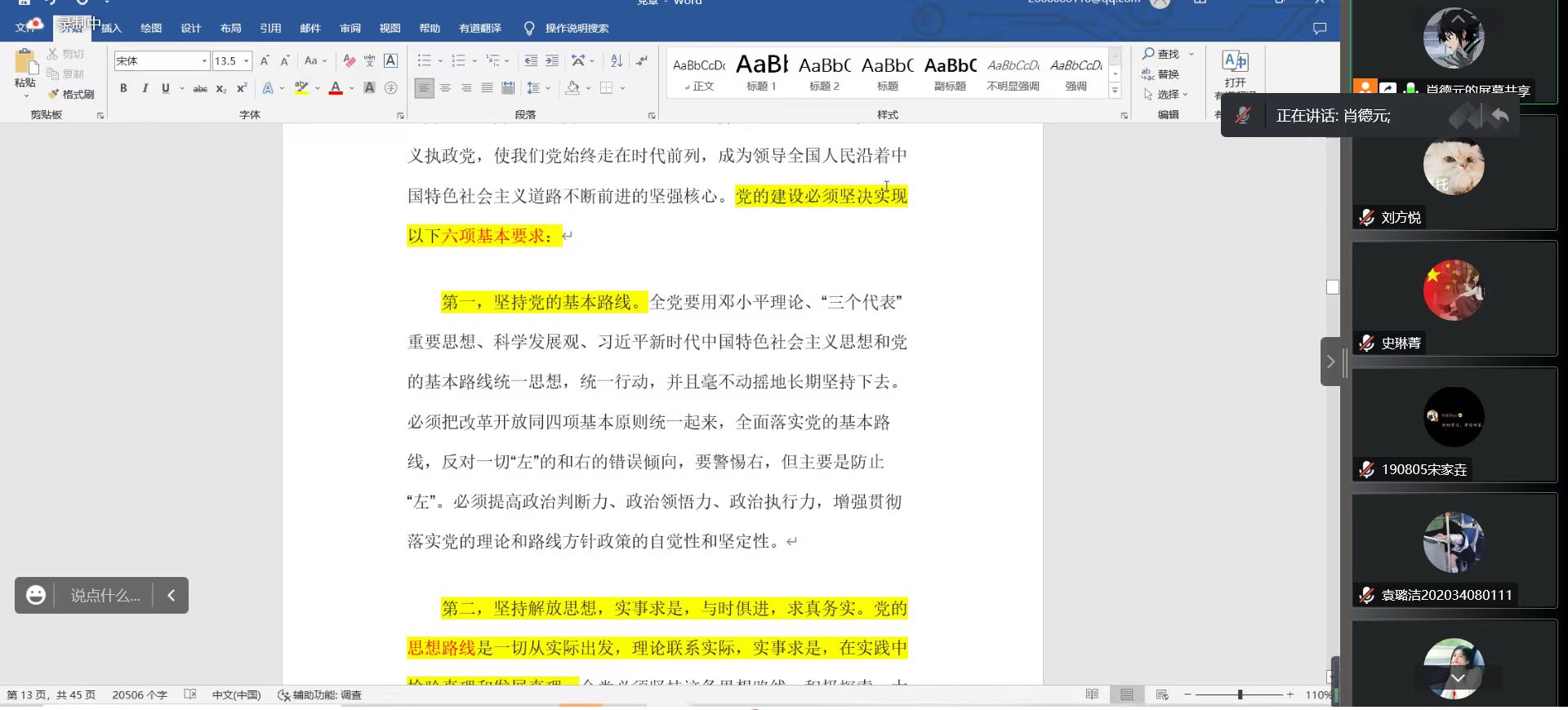Image resolution: width=1568 pixels, height=710 pixels.
Task: Toggle Underline formatting
Action: pos(166,88)
